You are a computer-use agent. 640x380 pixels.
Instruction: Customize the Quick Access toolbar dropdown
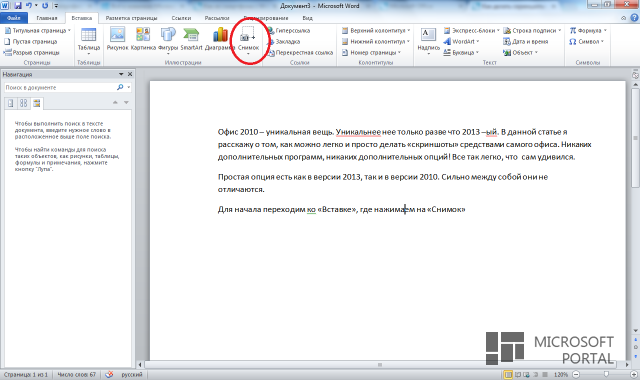pyautogui.click(x=56, y=6)
